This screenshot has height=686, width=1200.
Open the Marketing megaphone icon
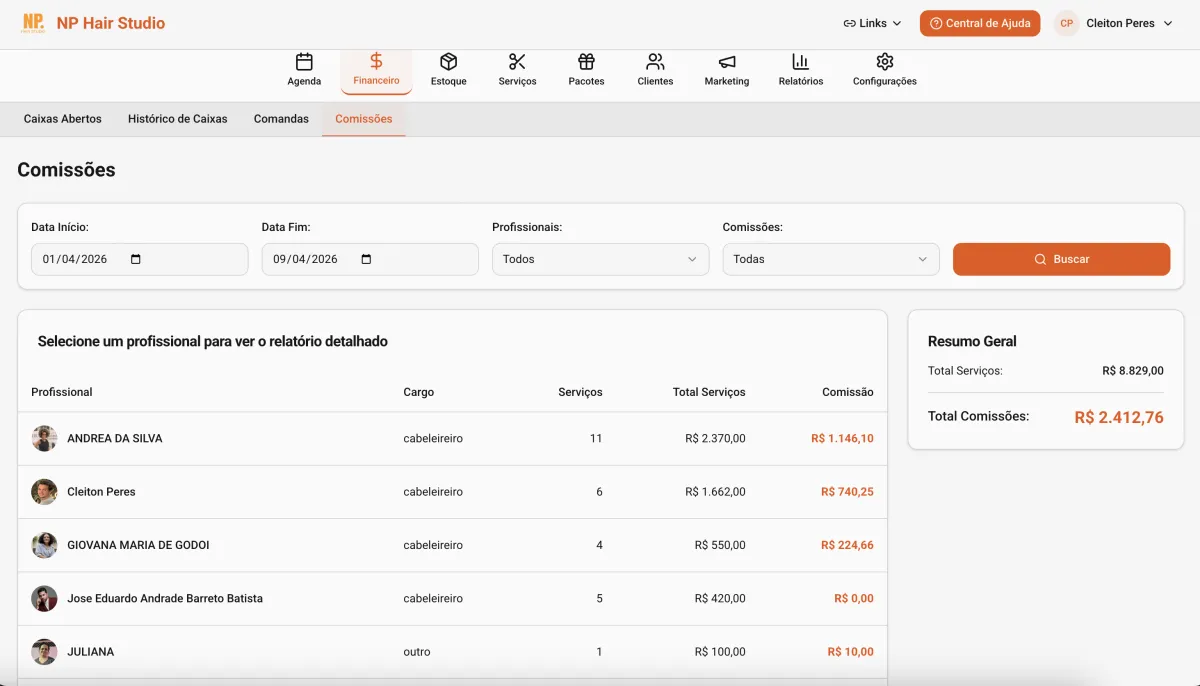pyautogui.click(x=727, y=62)
